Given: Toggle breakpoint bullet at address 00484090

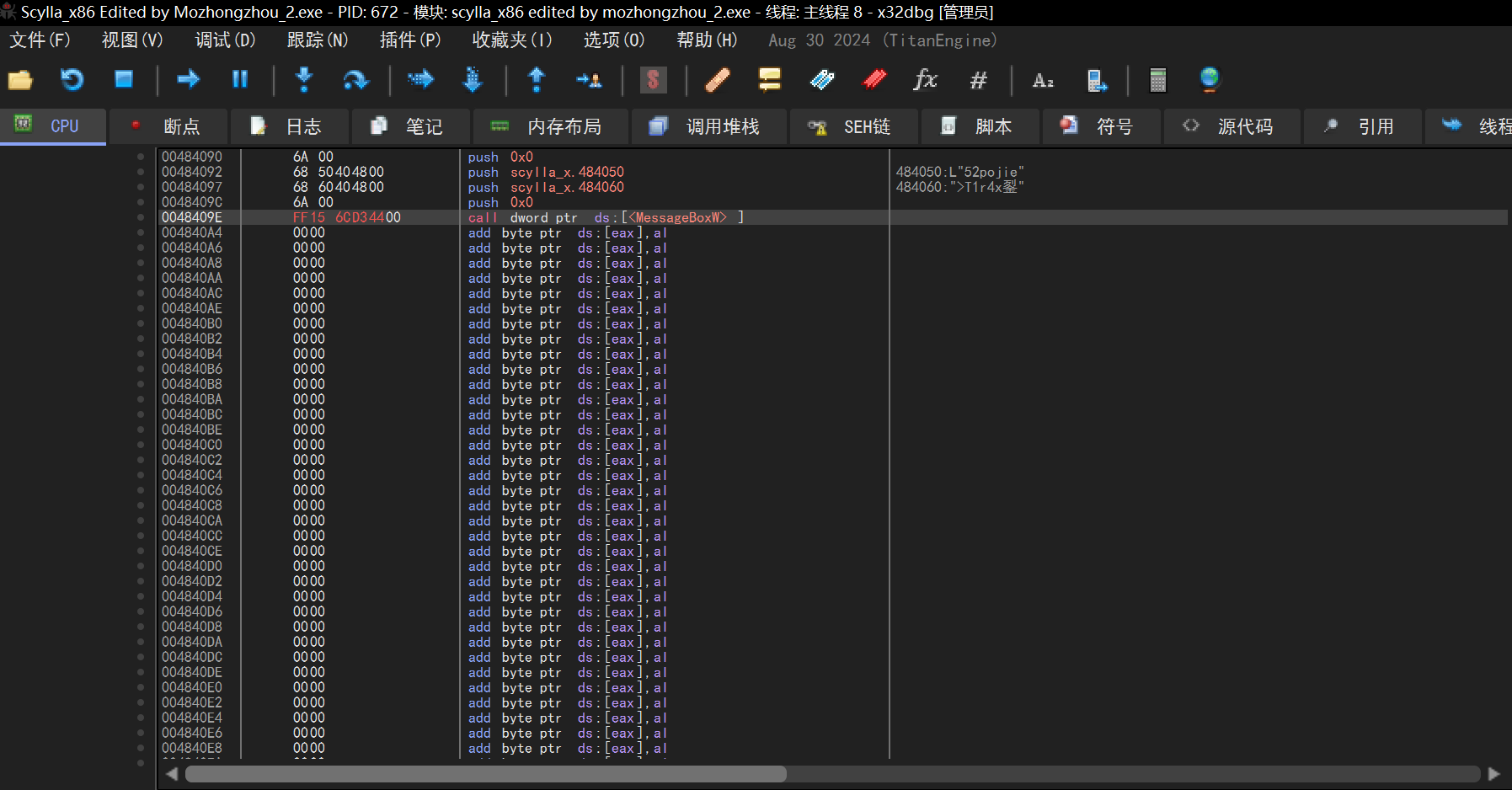Looking at the screenshot, I should pos(141,157).
